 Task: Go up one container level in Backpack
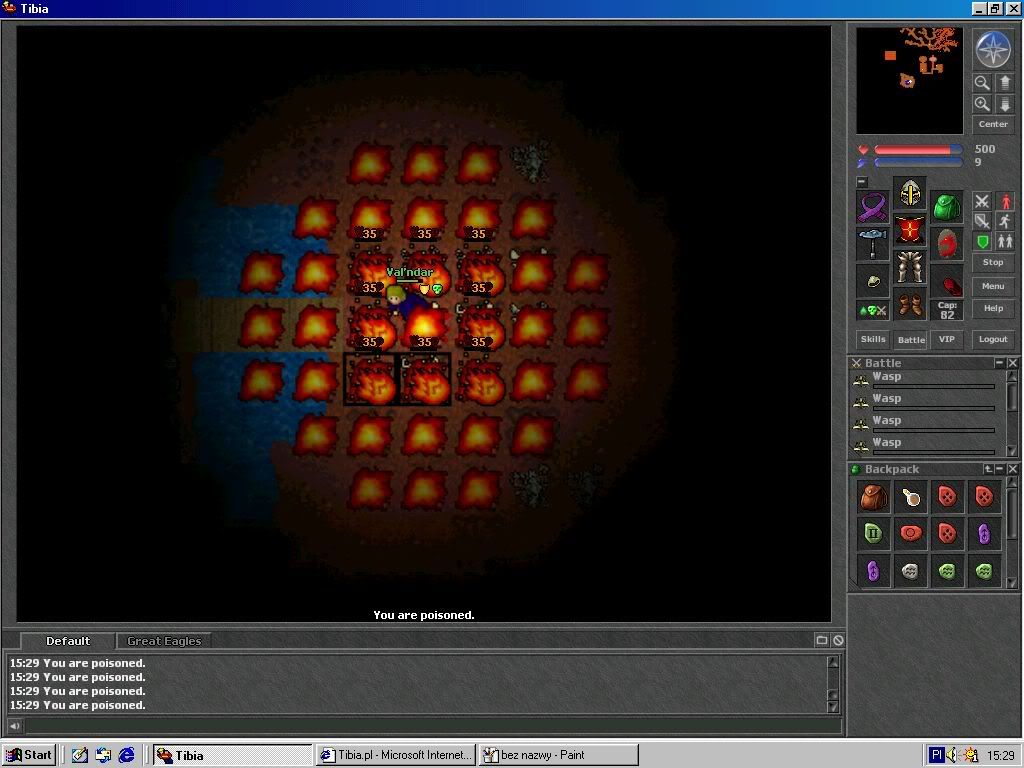(x=988, y=469)
